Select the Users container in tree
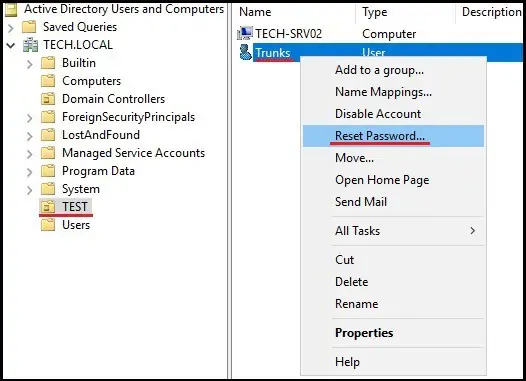The image size is (526, 381). pos(76,225)
